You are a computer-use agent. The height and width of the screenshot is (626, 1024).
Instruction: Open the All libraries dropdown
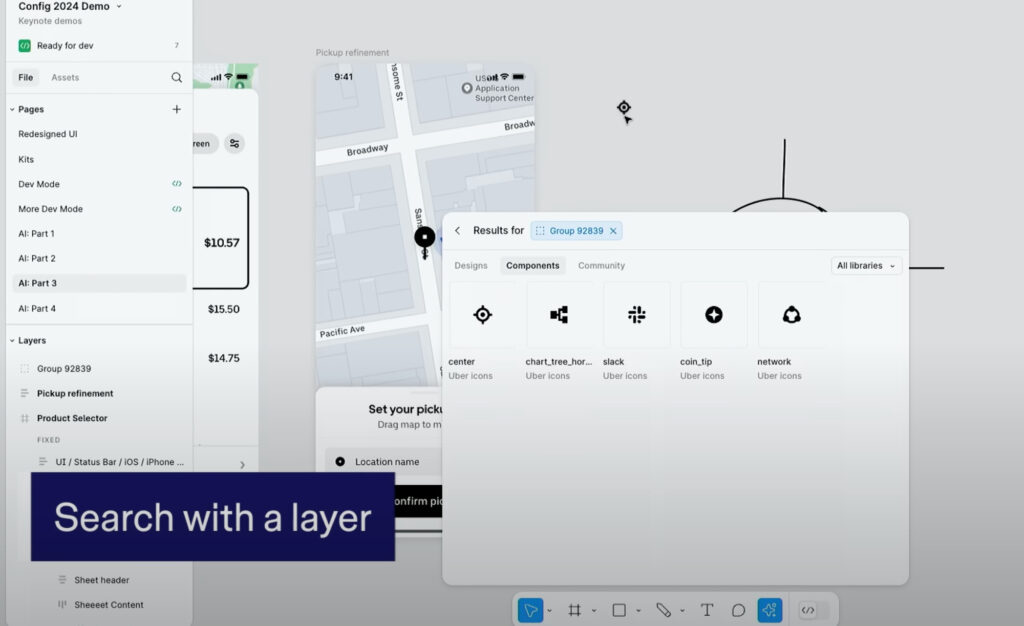866,266
